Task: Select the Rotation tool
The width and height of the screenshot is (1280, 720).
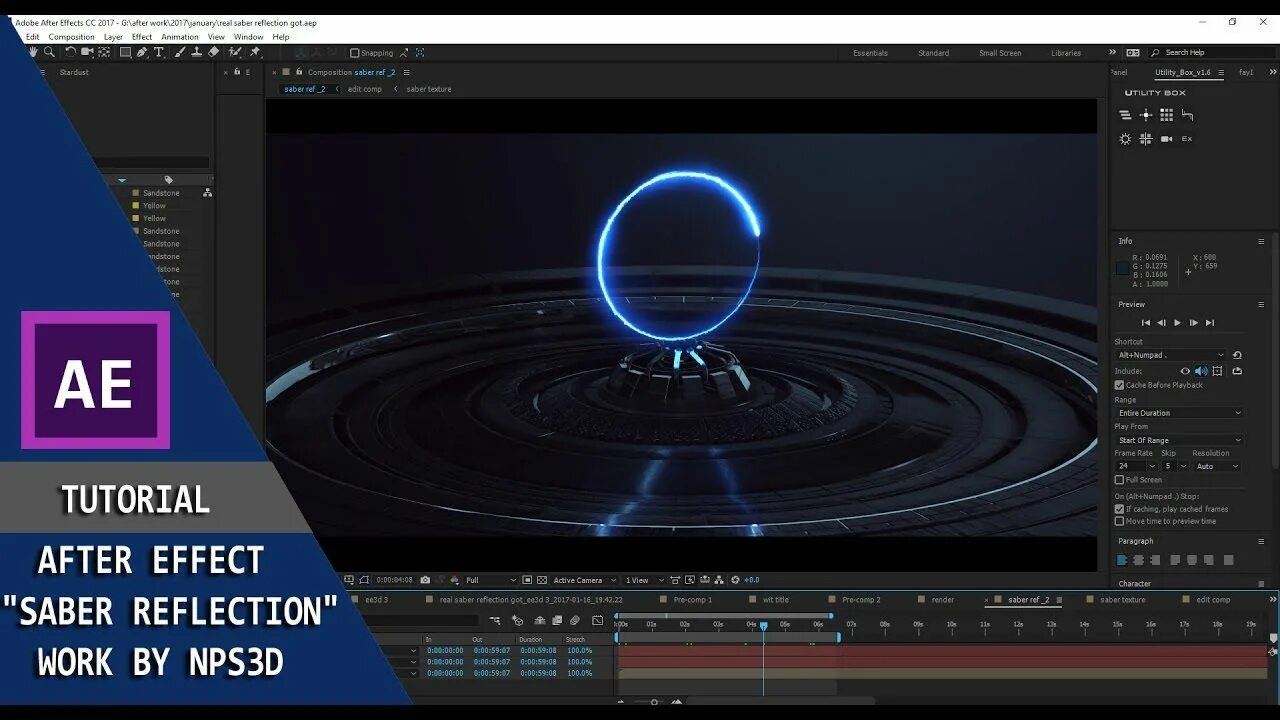Action: [x=70, y=52]
